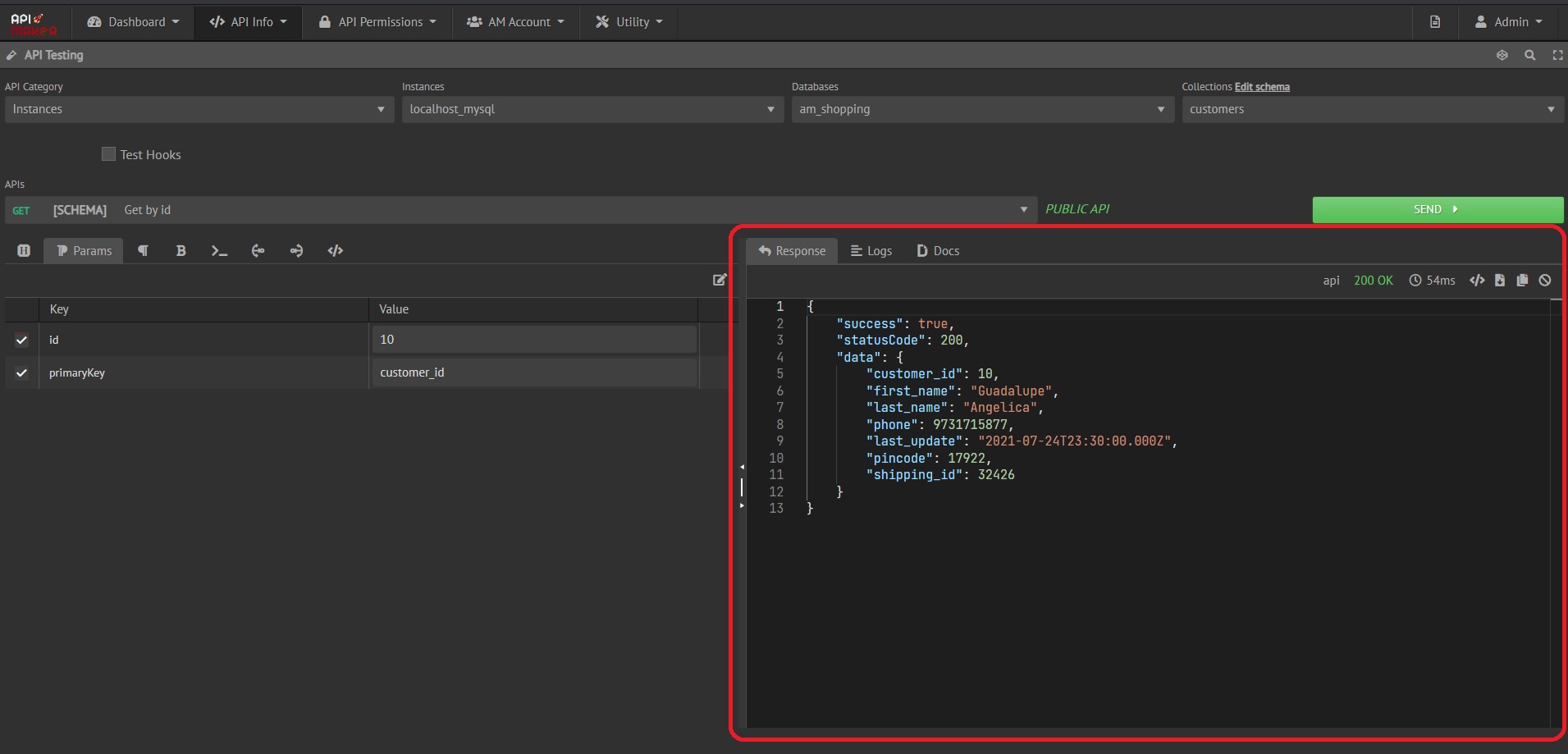Click the id value input field
Screen dimensions: 1568x754
533,340
